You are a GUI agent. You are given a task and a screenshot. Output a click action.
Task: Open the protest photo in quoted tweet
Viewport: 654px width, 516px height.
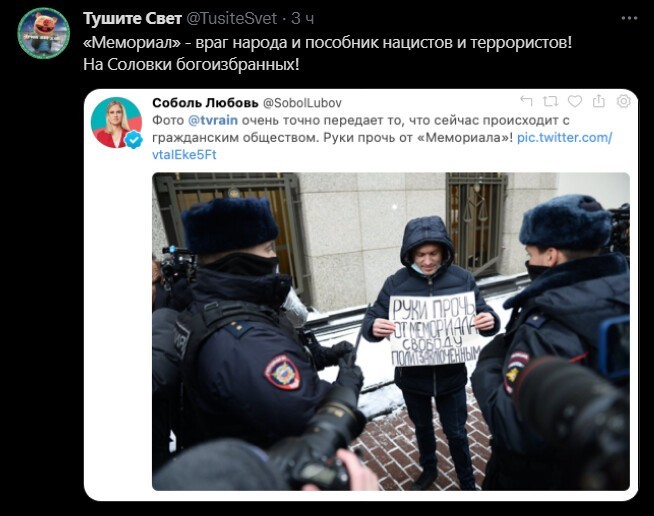(x=391, y=331)
